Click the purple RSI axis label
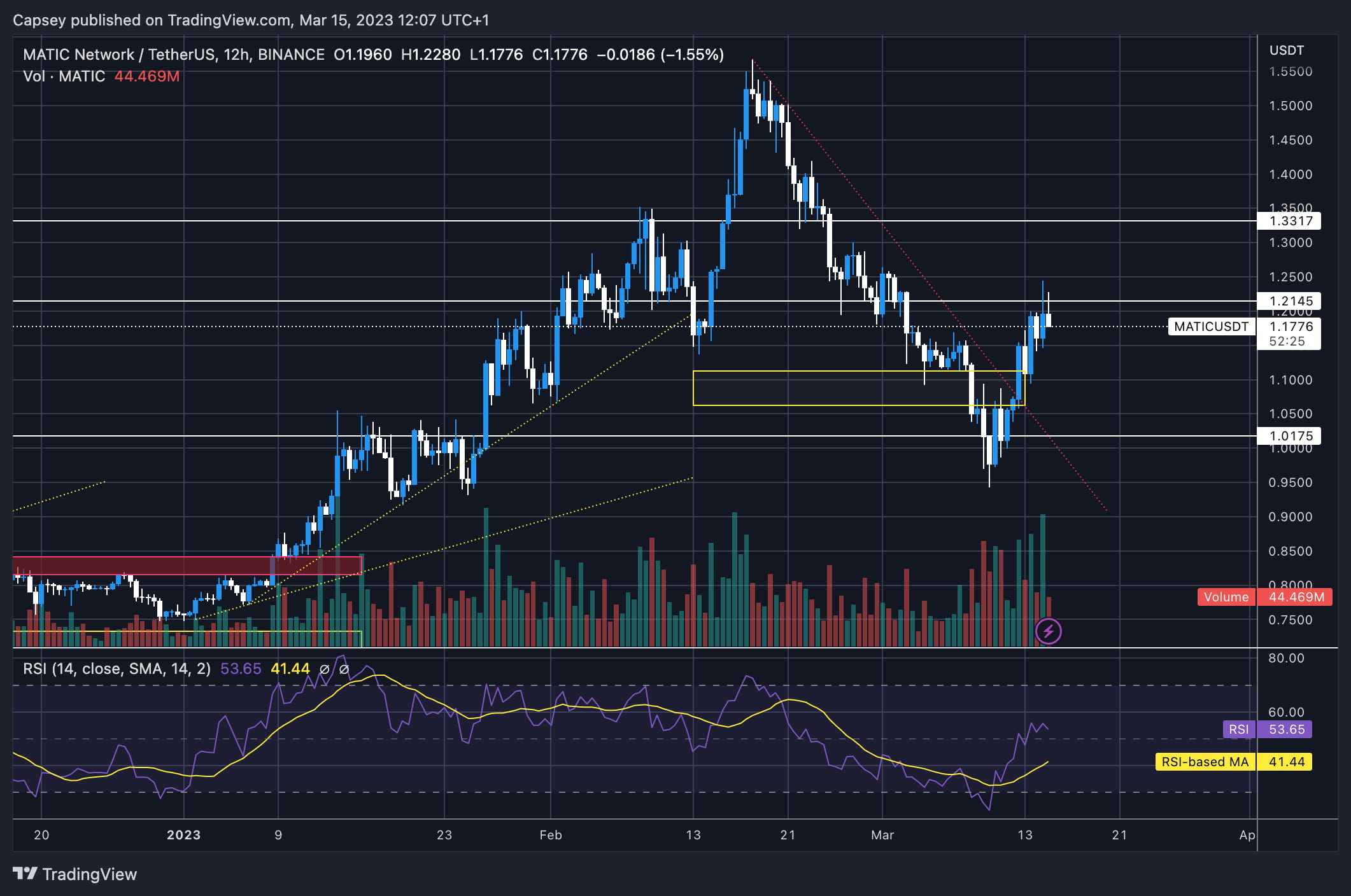The image size is (1351, 896). coord(1238,729)
